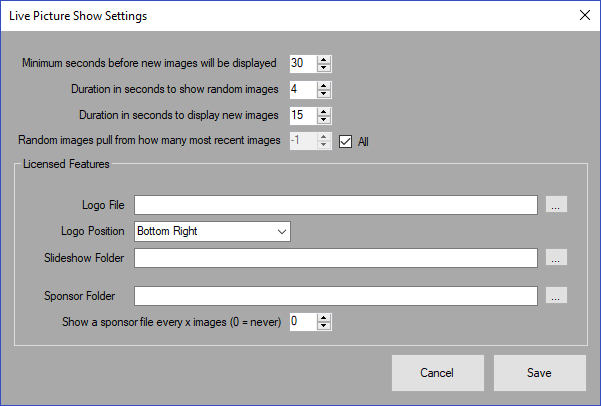Browse for the Sponsor Folder
The image size is (601, 406).
tap(556, 295)
